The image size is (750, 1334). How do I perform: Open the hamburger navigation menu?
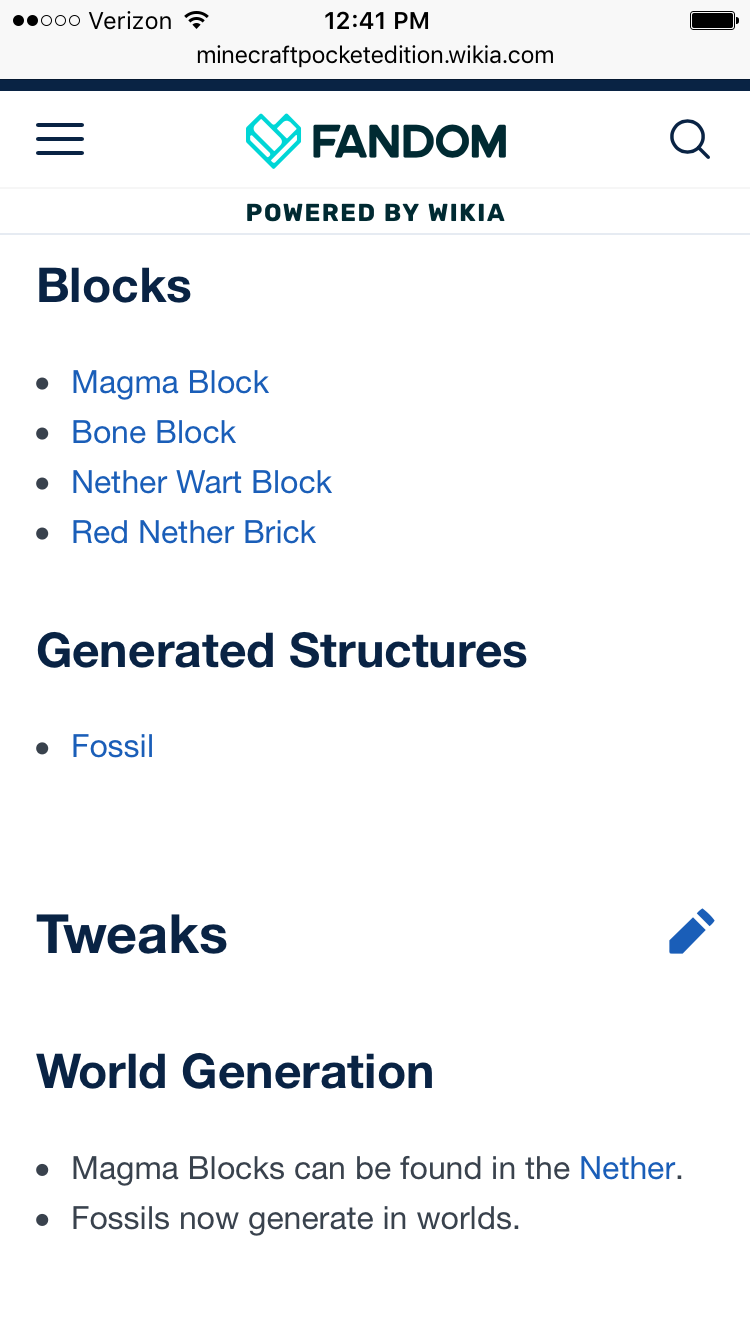(x=60, y=139)
